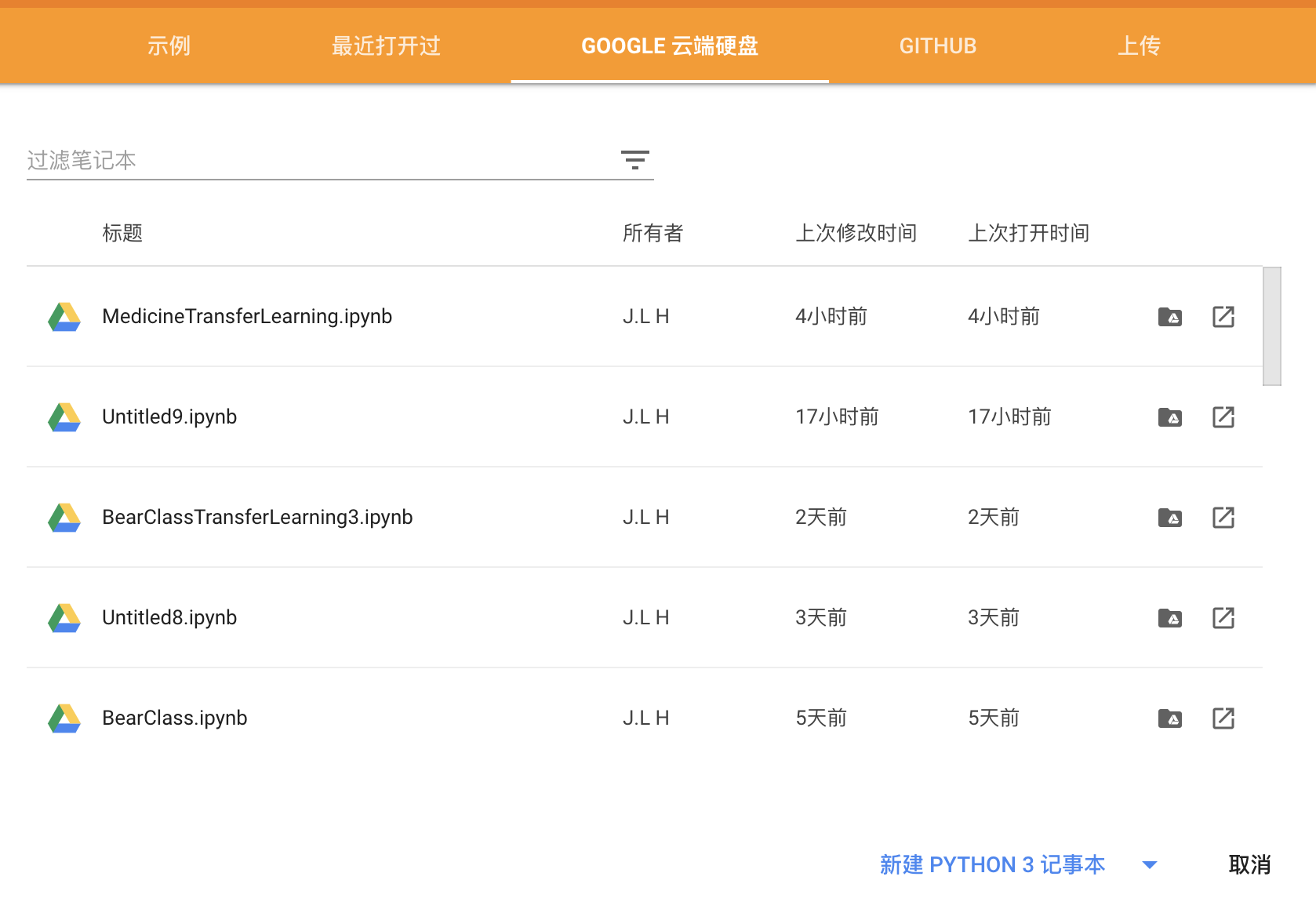This screenshot has width=1316, height=902.
Task: Click 5天前 last opened for BearClass.ipynb
Action: (x=994, y=718)
